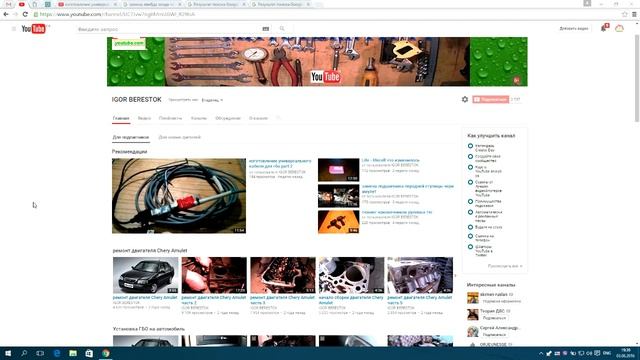This screenshot has height=360, width=640.
Task: Open the YouTube logo home link
Action: tap(33, 29)
